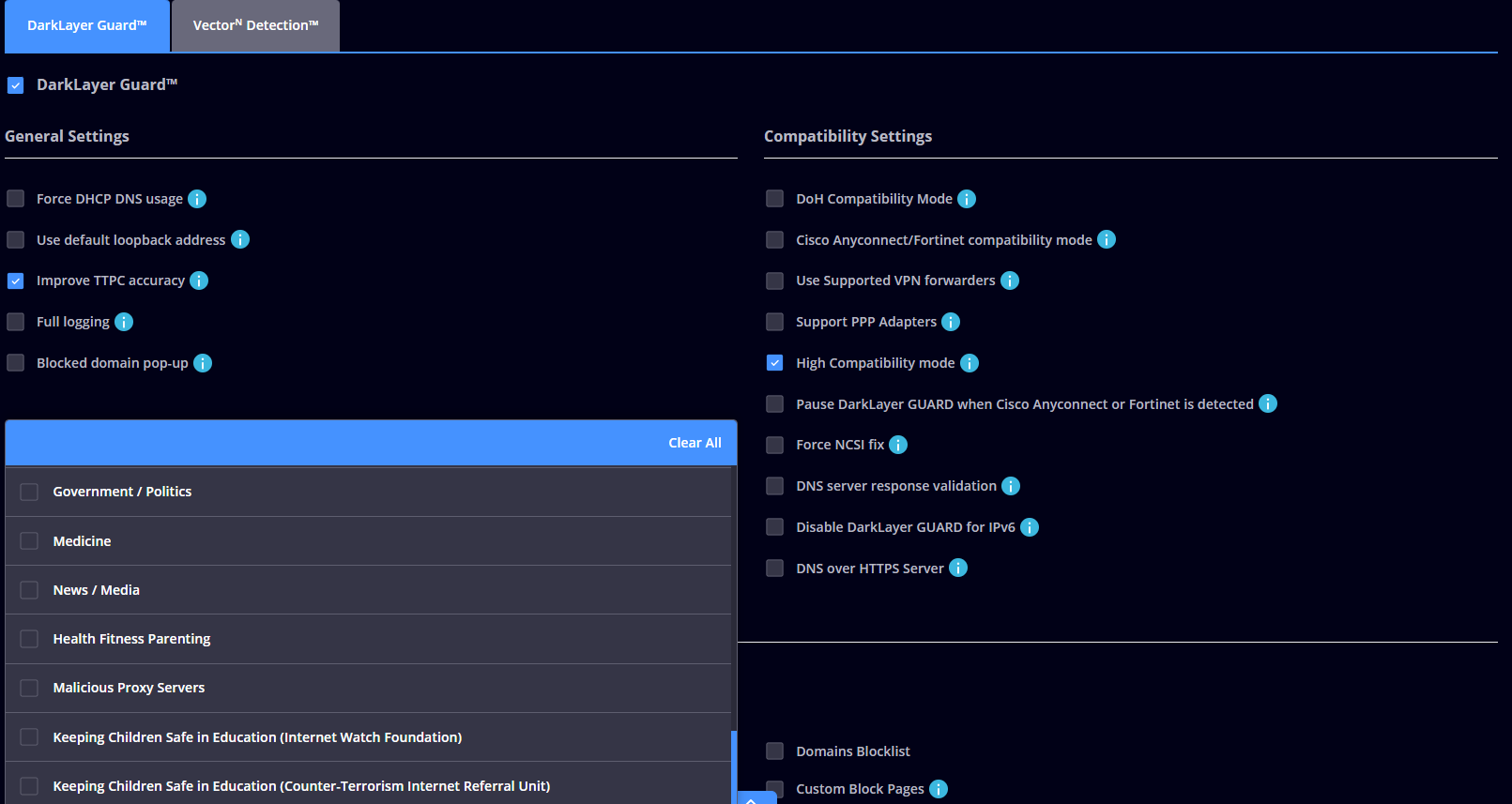
Task: Check Use default loopback address
Action: point(15,239)
